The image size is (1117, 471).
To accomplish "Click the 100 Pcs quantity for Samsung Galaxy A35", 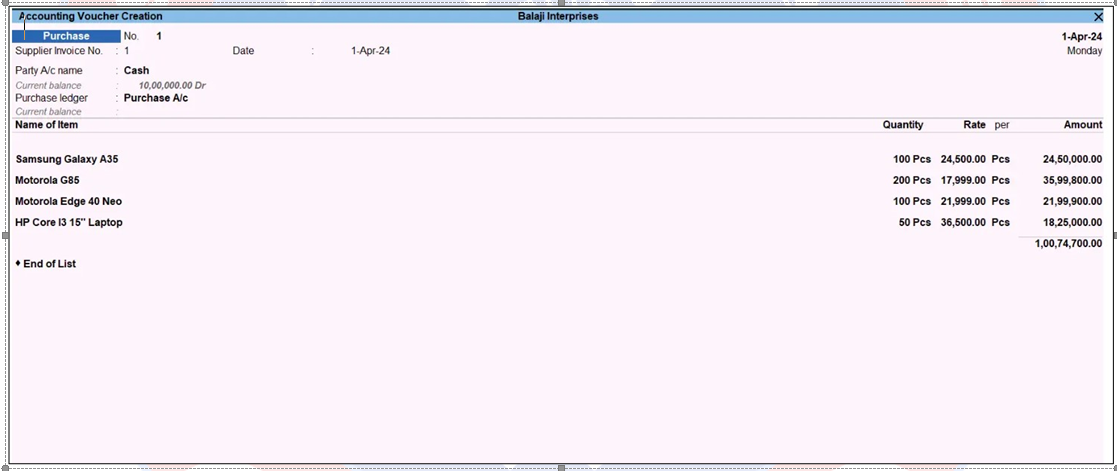I will (912, 159).
